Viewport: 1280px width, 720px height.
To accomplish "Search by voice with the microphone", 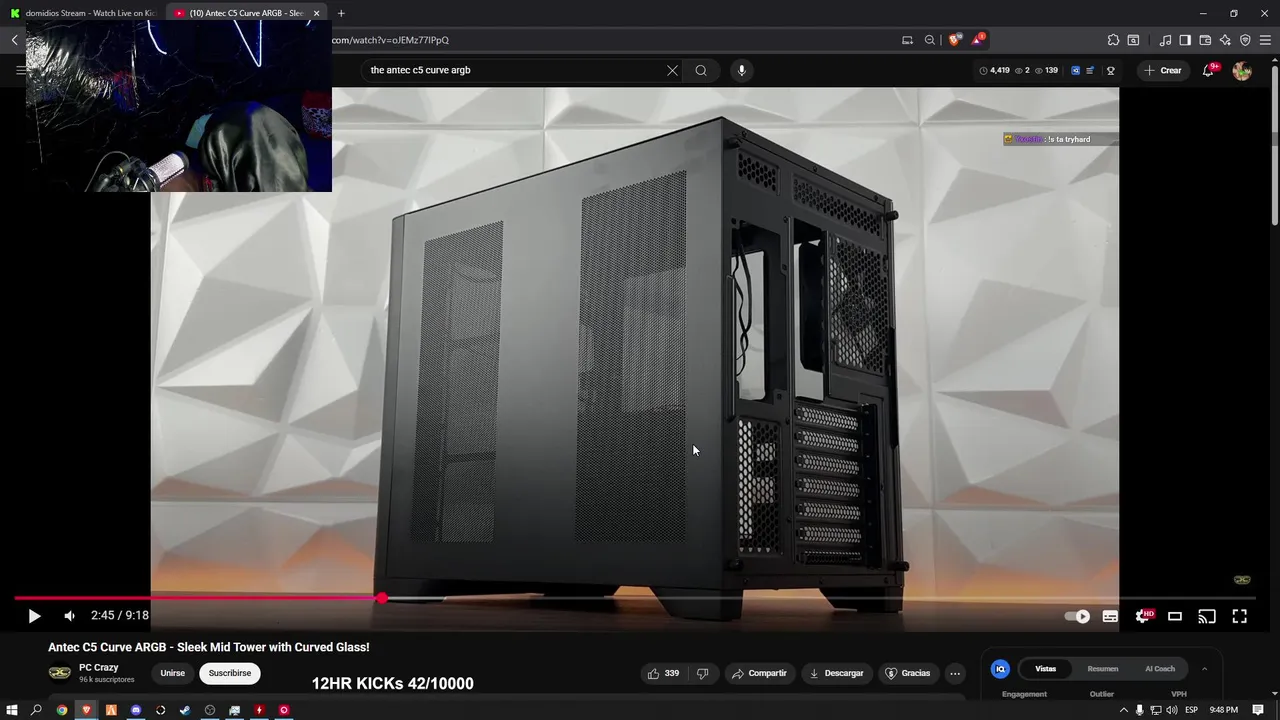I will click(x=741, y=70).
